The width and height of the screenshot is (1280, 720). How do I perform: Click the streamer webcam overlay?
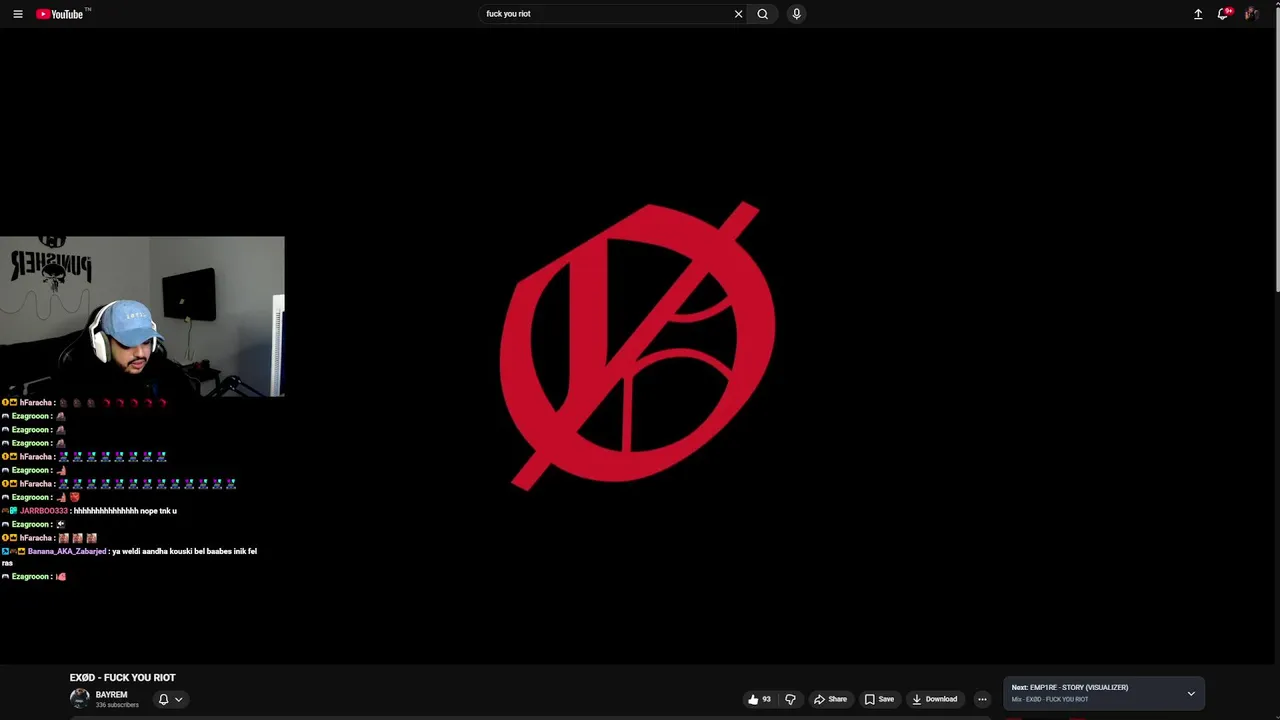[x=142, y=316]
